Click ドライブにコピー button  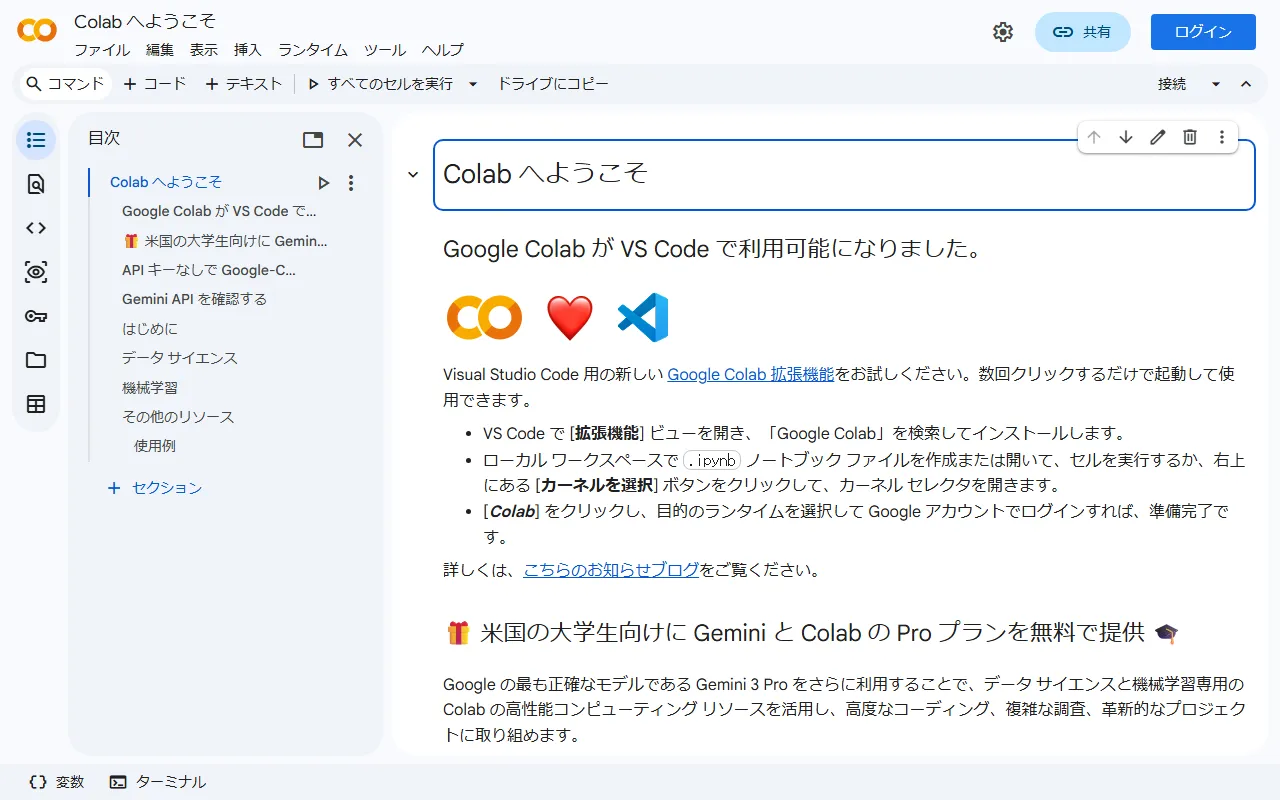click(x=553, y=84)
